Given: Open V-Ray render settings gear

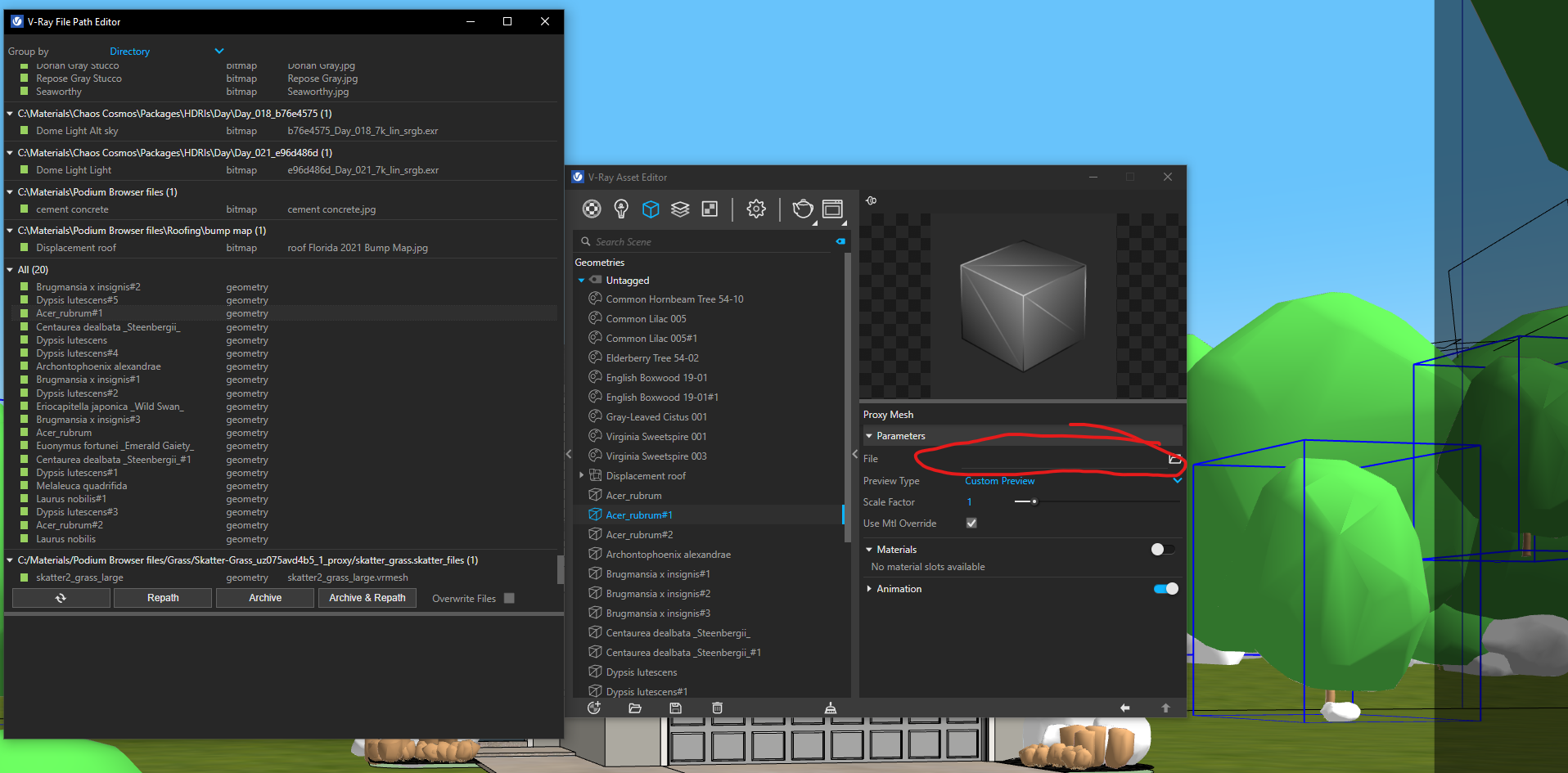Looking at the screenshot, I should click(756, 209).
